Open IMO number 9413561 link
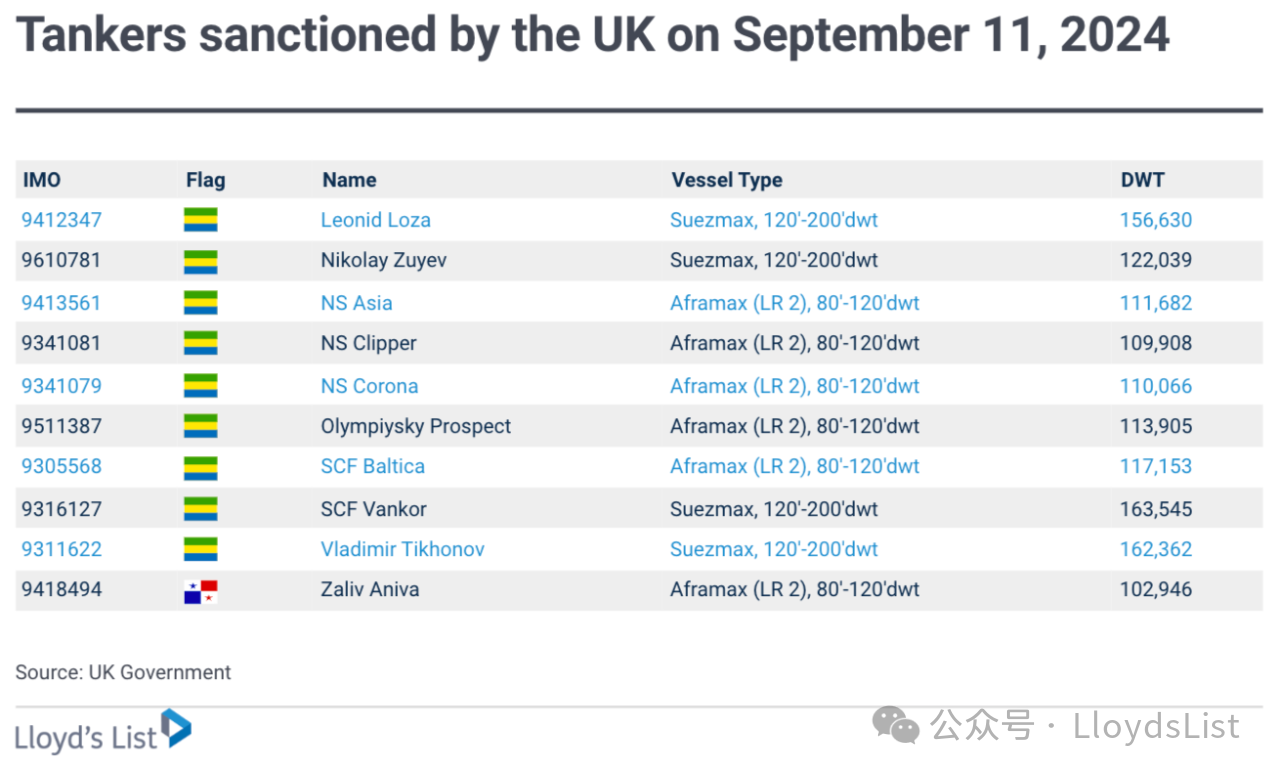The width and height of the screenshot is (1280, 777). pos(62,303)
